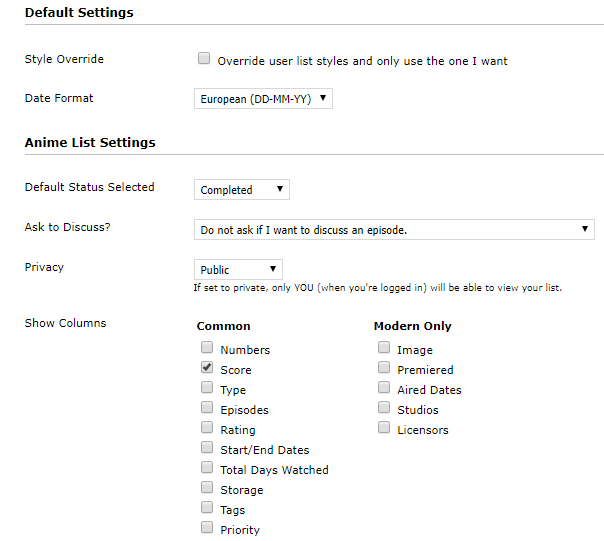Open the Default Status Selected dropdown
Image resolution: width=604 pixels, height=541 pixels.
(x=241, y=189)
